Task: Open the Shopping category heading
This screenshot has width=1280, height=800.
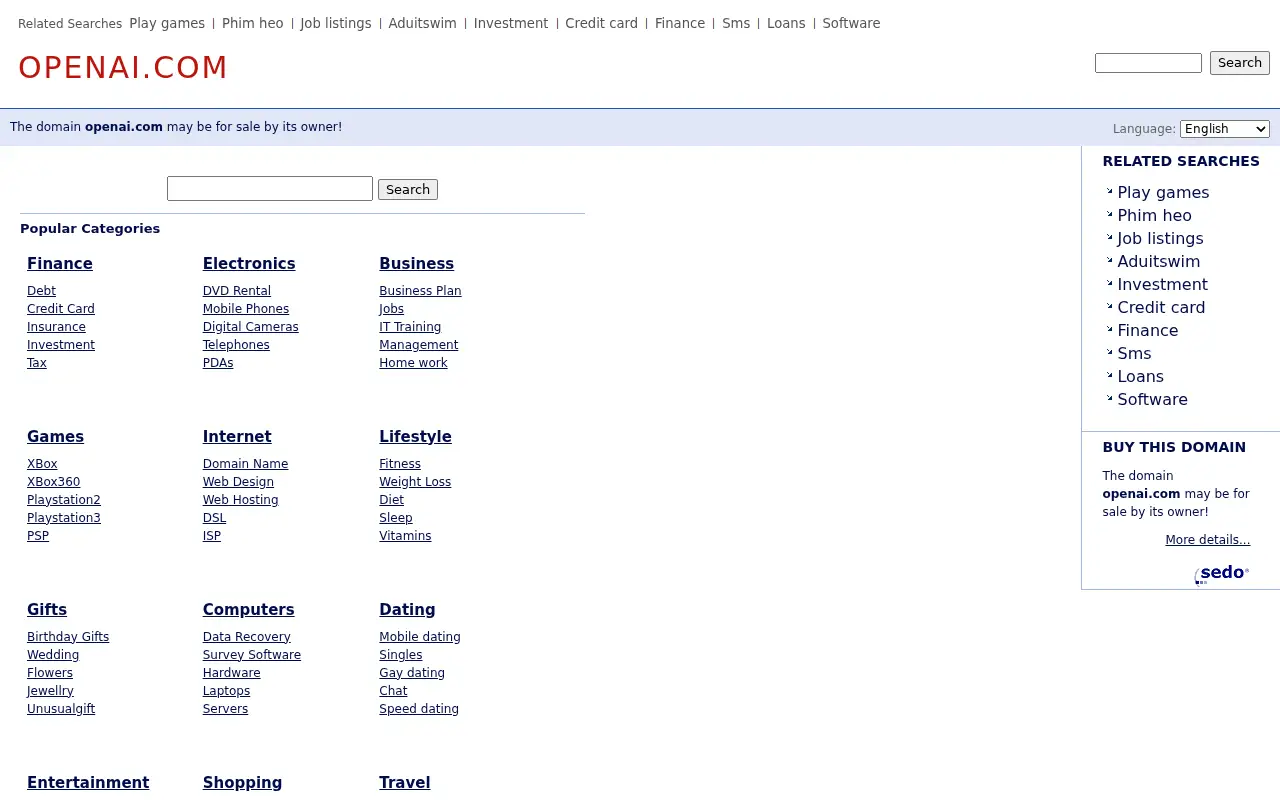Action: coord(242,783)
